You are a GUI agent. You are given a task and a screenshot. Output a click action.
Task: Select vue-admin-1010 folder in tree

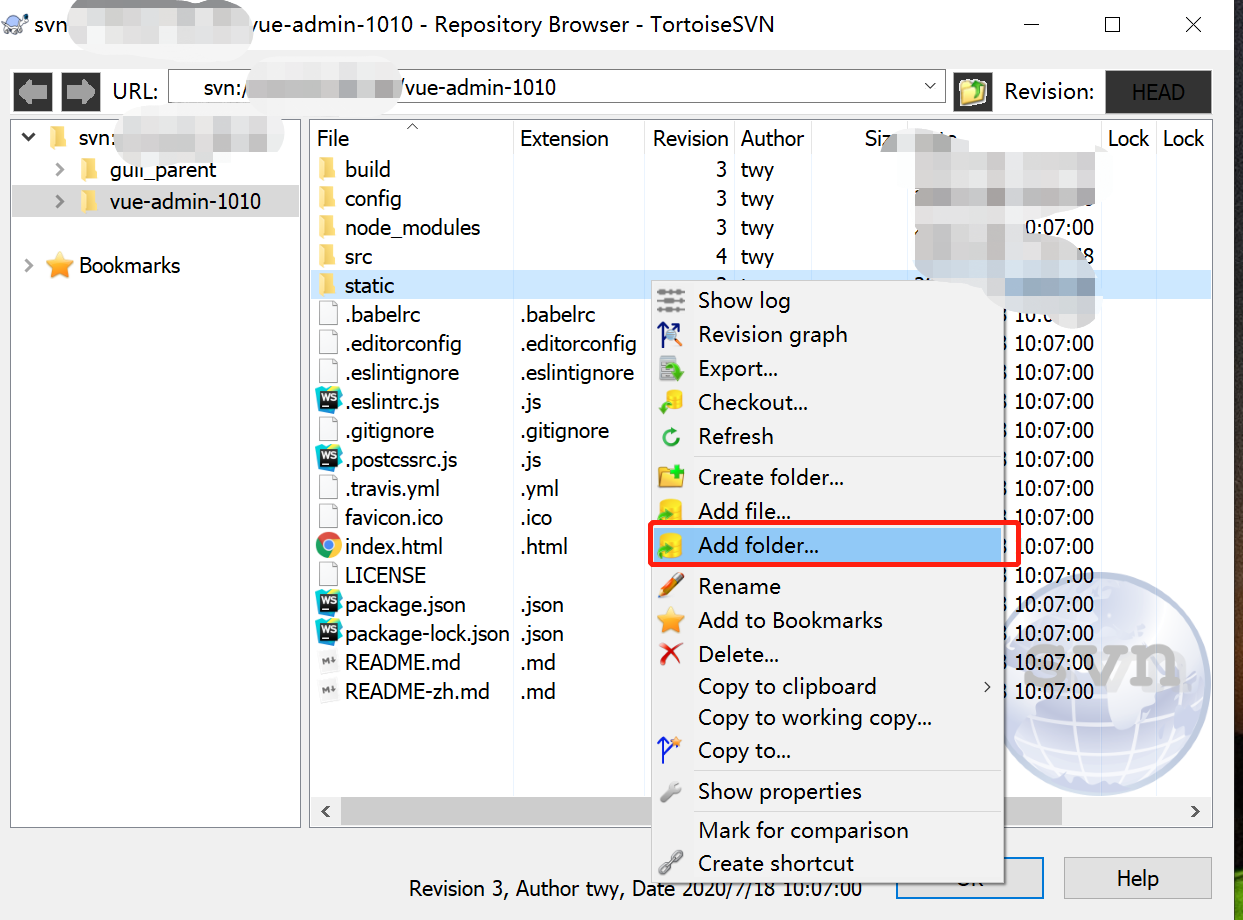[184, 201]
